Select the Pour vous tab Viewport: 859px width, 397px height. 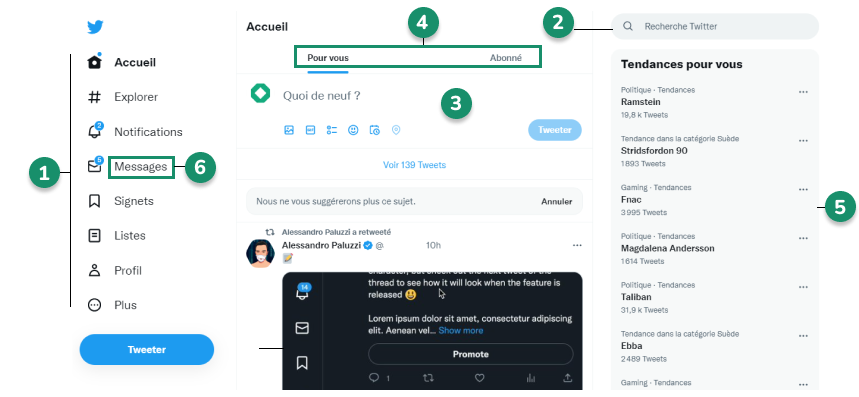(328, 57)
